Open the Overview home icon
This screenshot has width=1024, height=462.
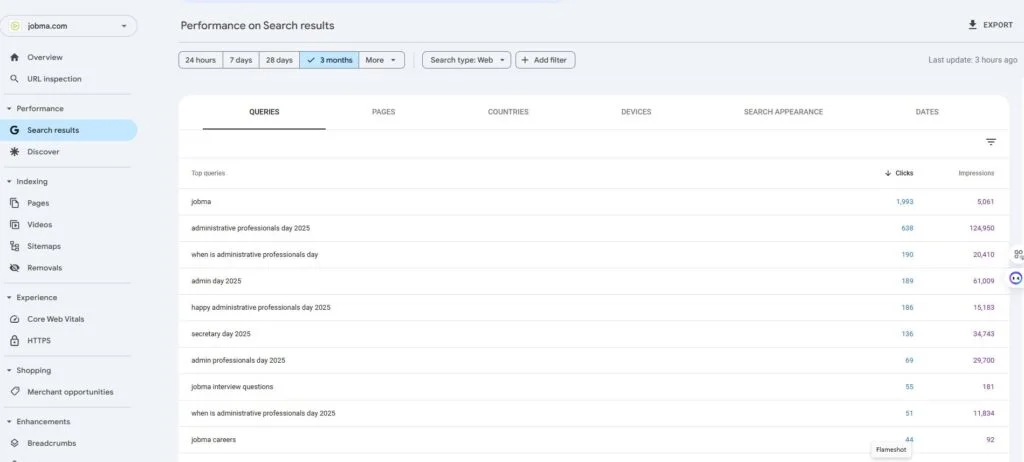pos(14,58)
